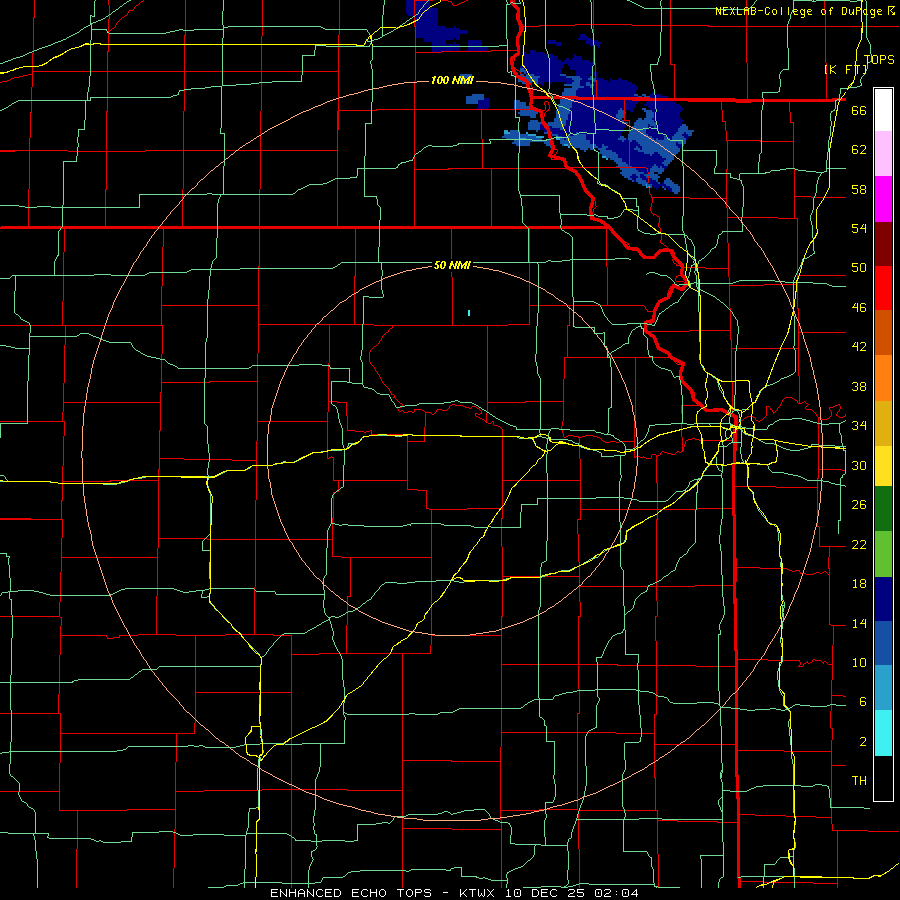
Task: Click the TH legend label
Action: [x=859, y=780]
